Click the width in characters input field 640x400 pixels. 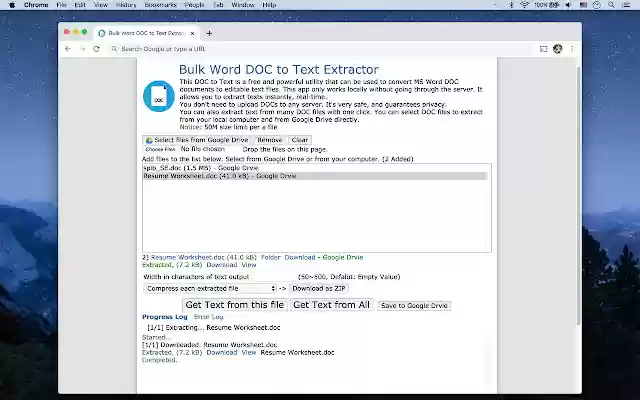(x=273, y=277)
